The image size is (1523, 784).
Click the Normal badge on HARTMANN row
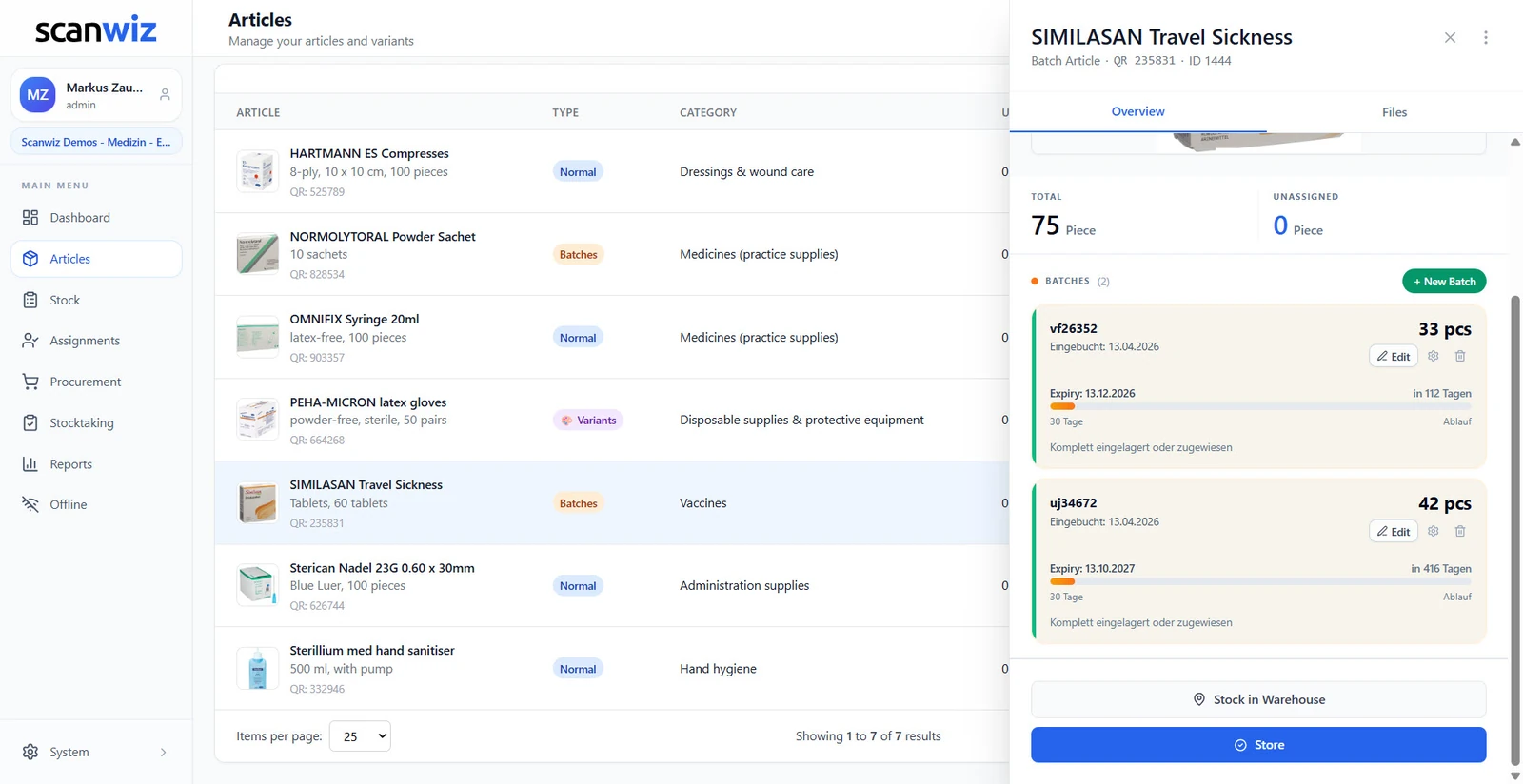(578, 172)
